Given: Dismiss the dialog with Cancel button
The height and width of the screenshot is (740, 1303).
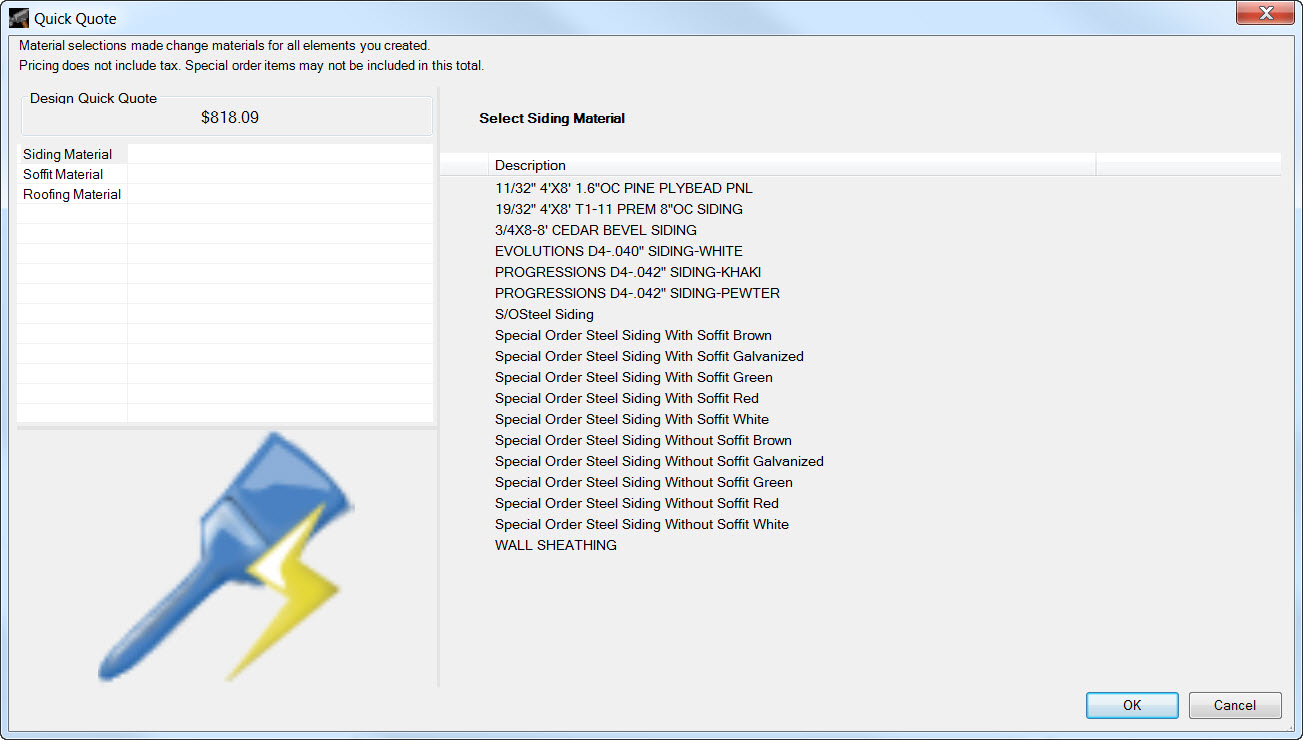Looking at the screenshot, I should point(1235,705).
